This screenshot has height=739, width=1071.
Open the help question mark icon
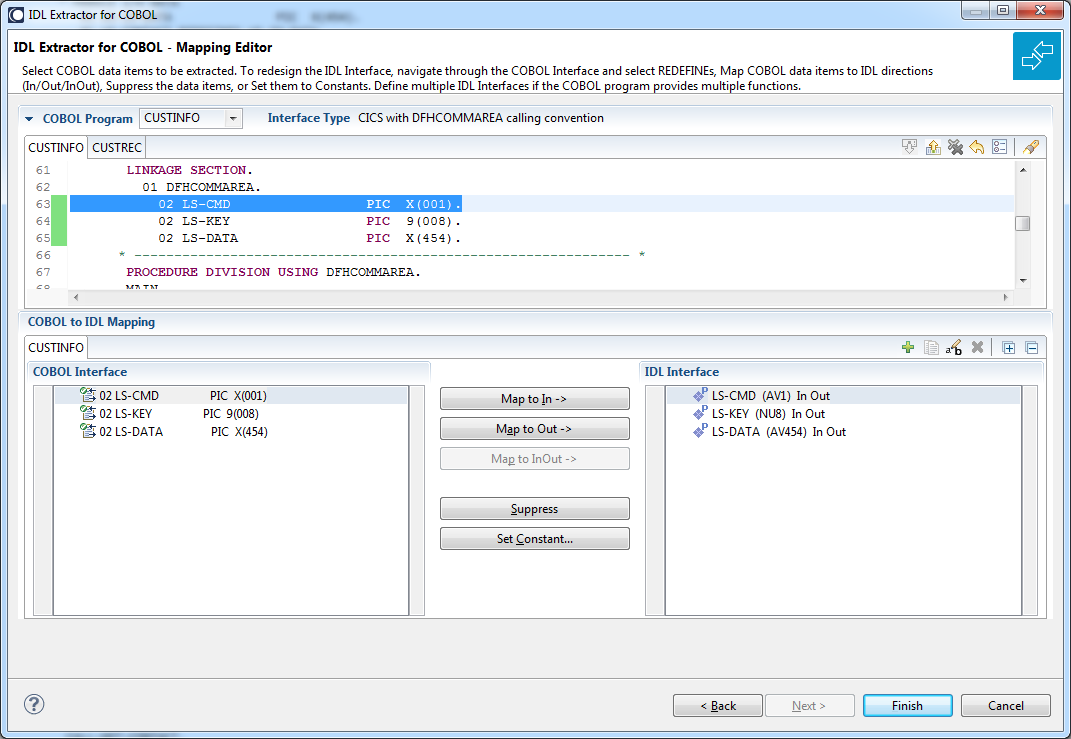33,704
